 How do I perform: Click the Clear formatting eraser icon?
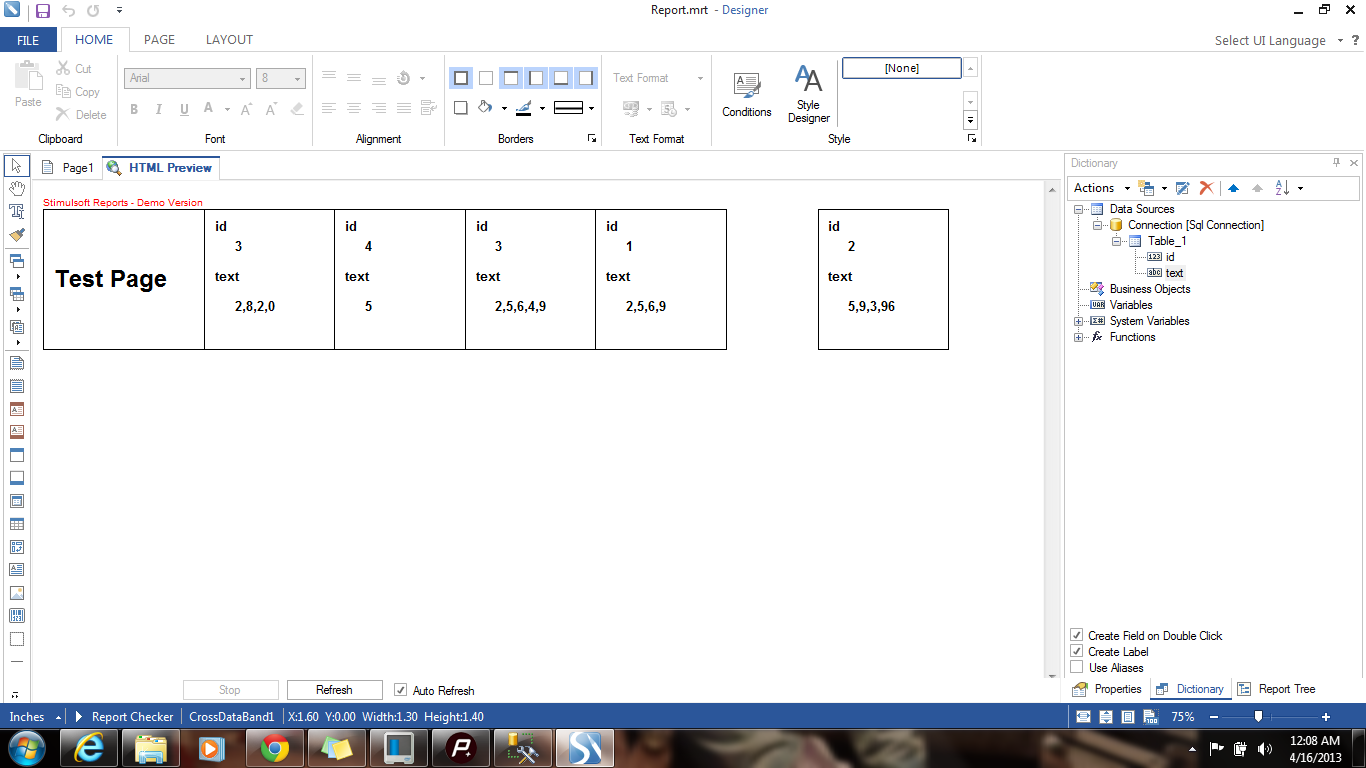(296, 109)
